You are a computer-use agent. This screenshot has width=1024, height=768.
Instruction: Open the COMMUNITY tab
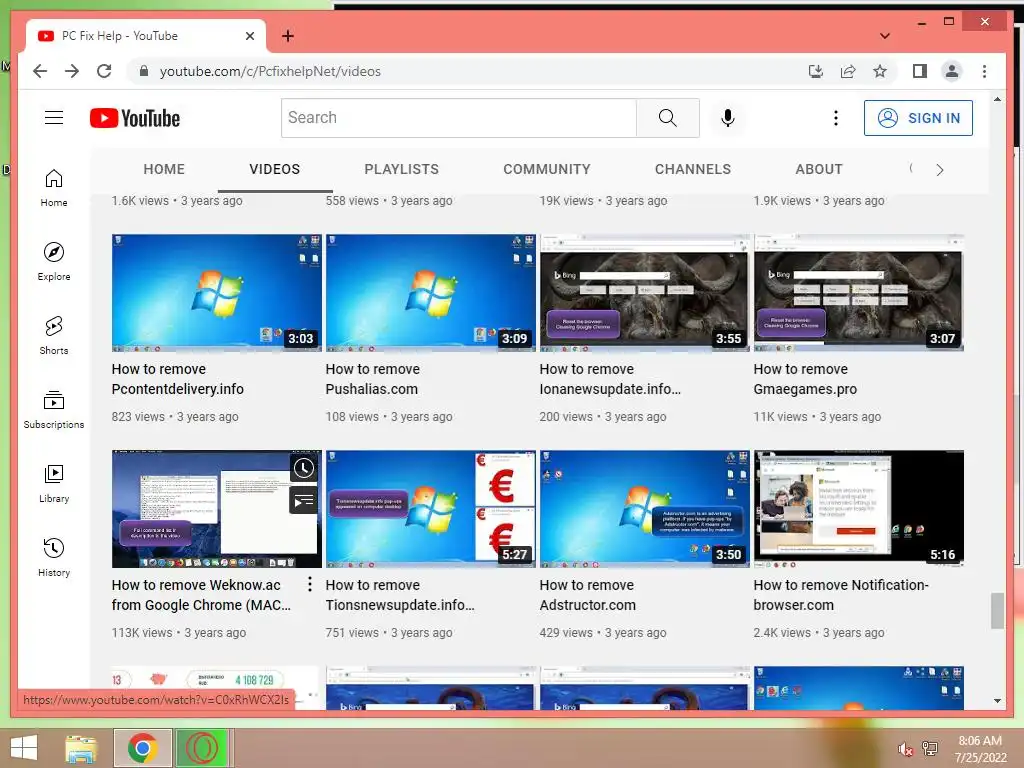pos(547,169)
